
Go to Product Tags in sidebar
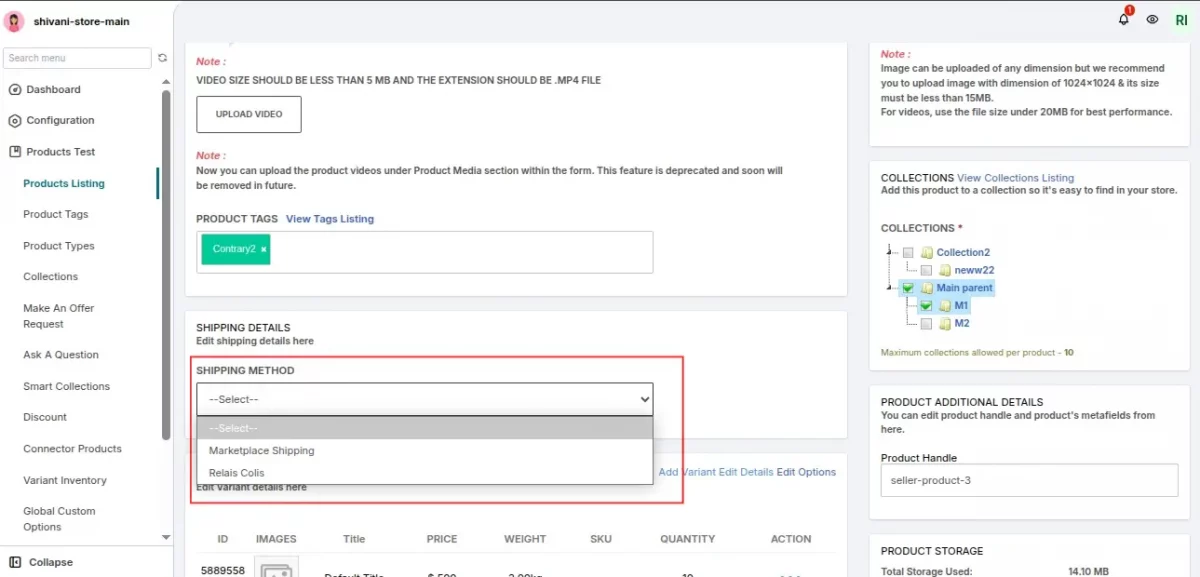pos(56,215)
